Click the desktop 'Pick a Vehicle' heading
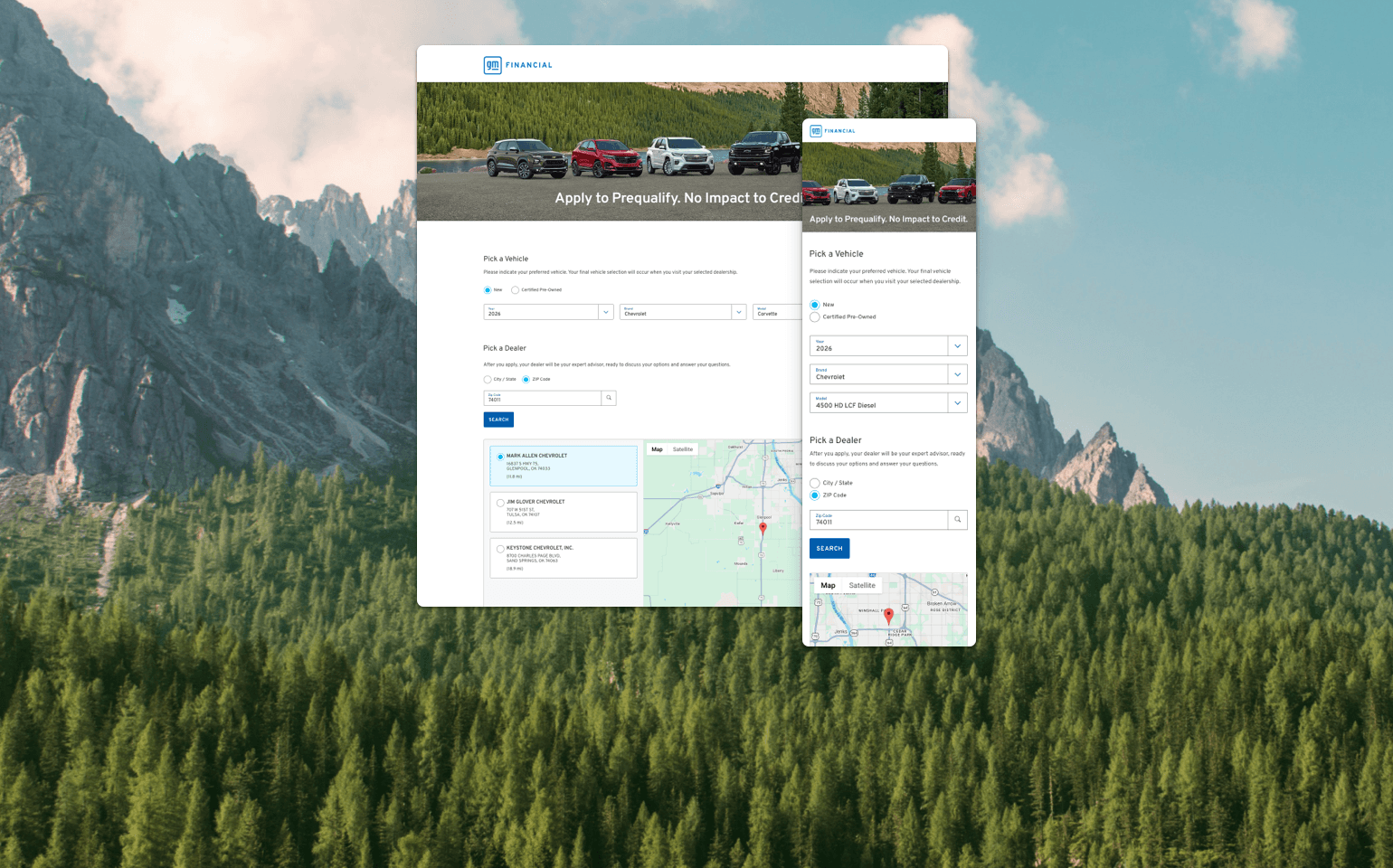 pos(506,259)
